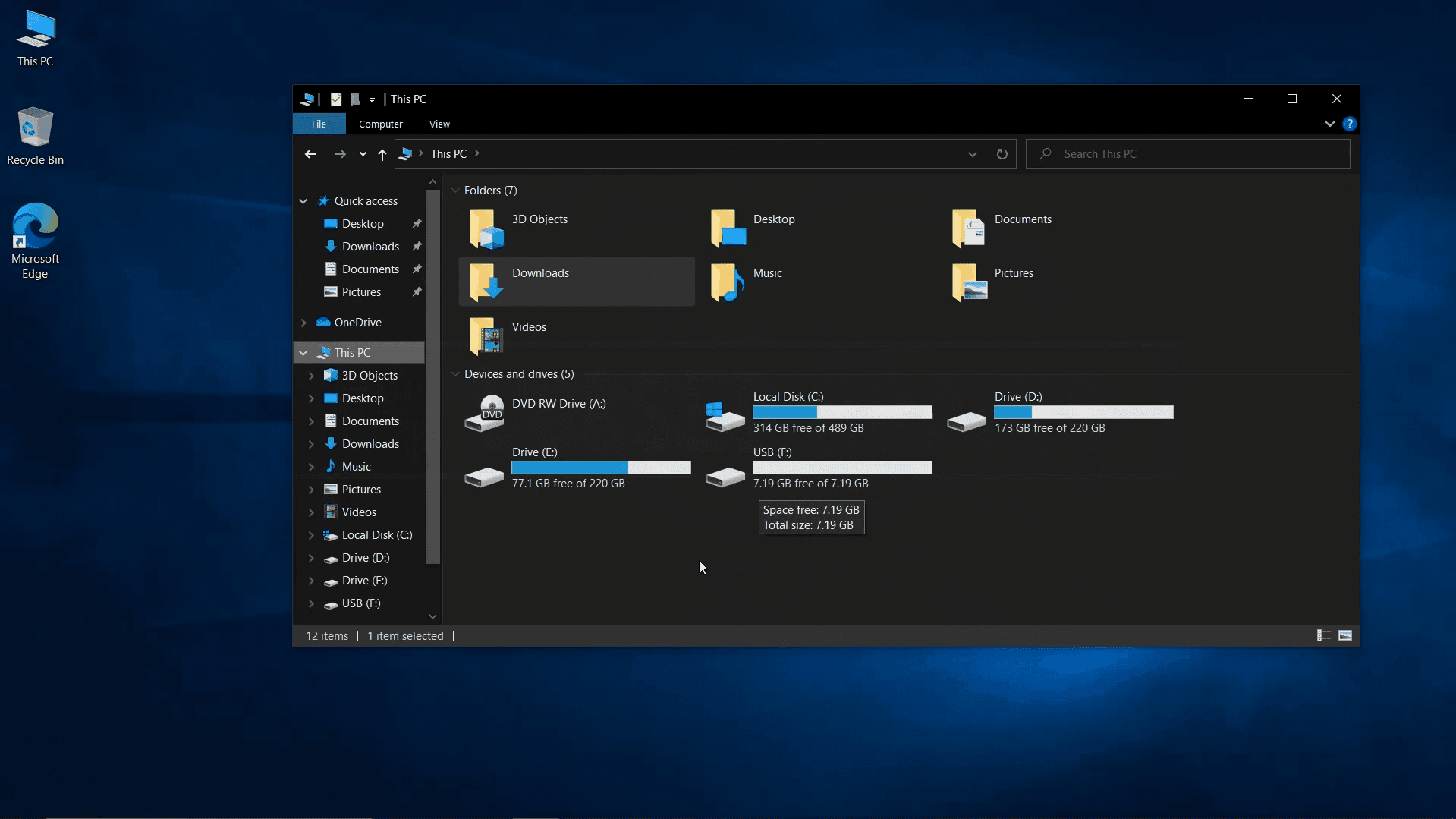Viewport: 1456px width, 819px height.
Task: Select the Pictures folder icon
Action: (969, 282)
